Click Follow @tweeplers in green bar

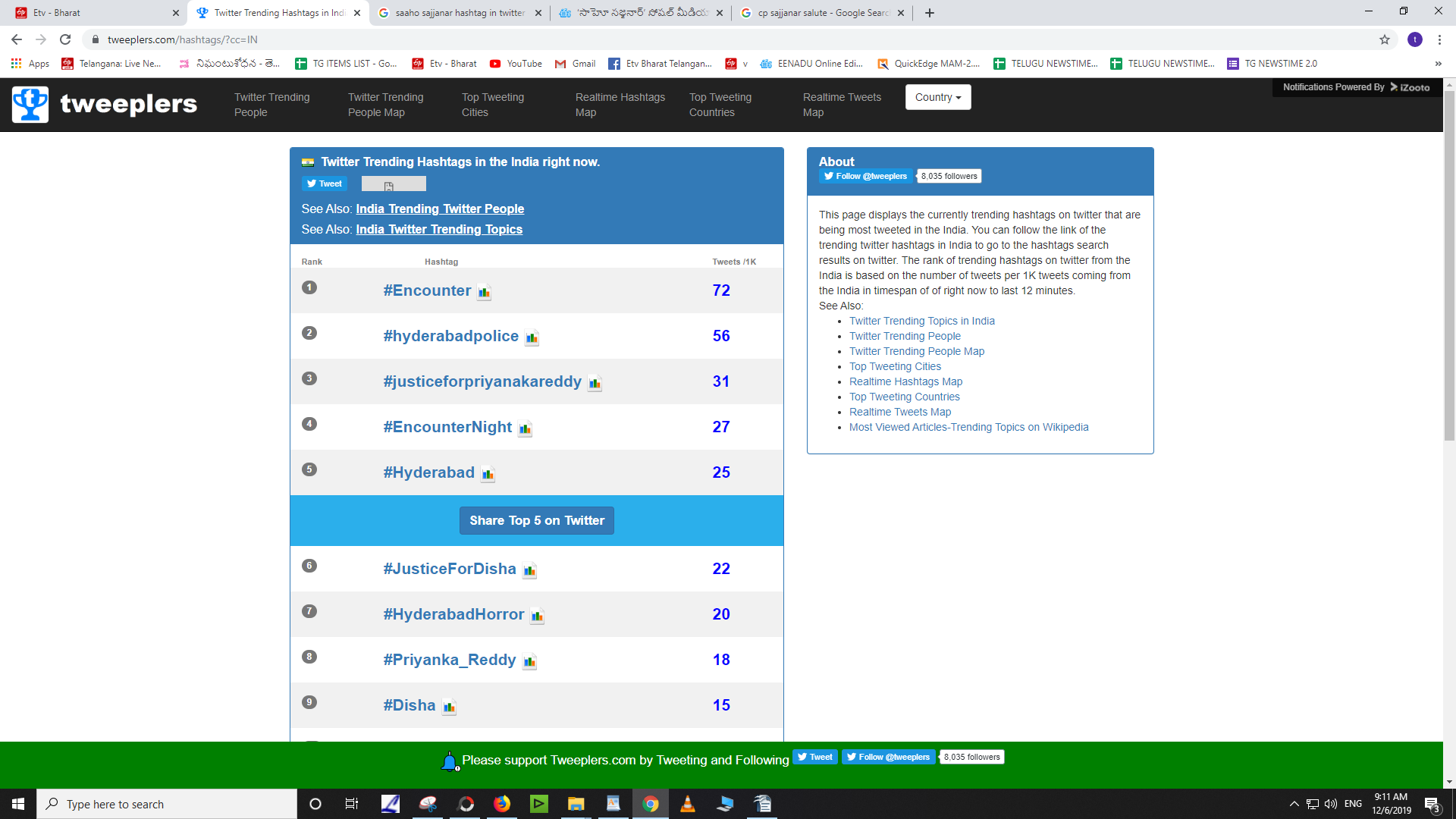(x=888, y=757)
